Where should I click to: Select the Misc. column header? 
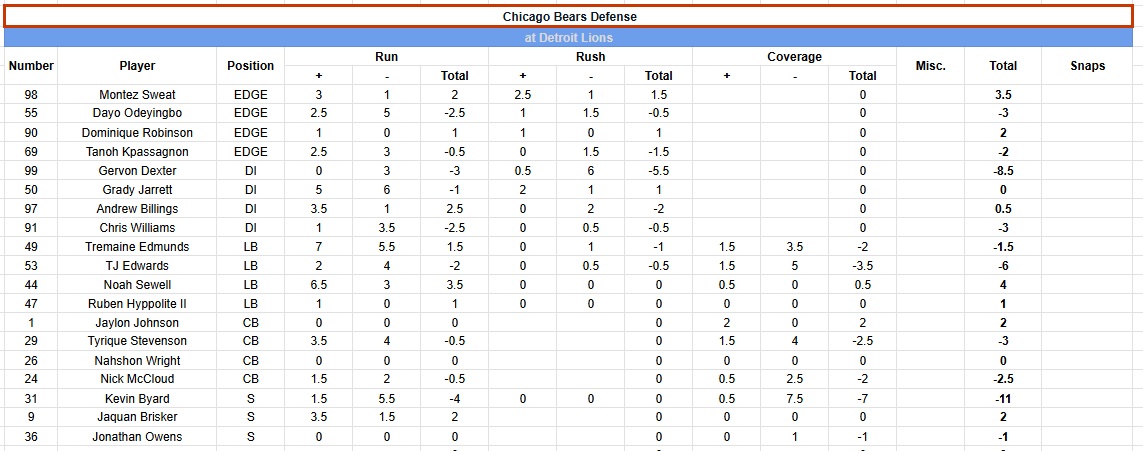930,66
